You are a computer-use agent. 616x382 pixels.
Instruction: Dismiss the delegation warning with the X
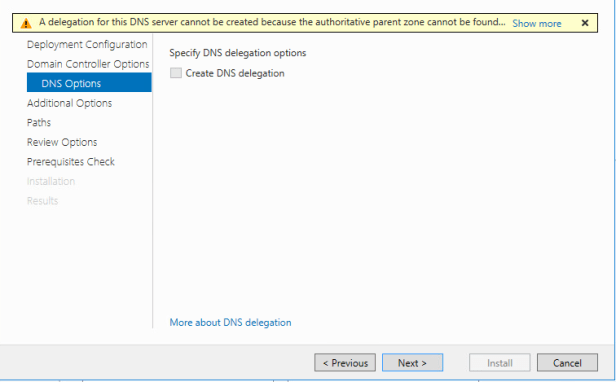point(585,23)
